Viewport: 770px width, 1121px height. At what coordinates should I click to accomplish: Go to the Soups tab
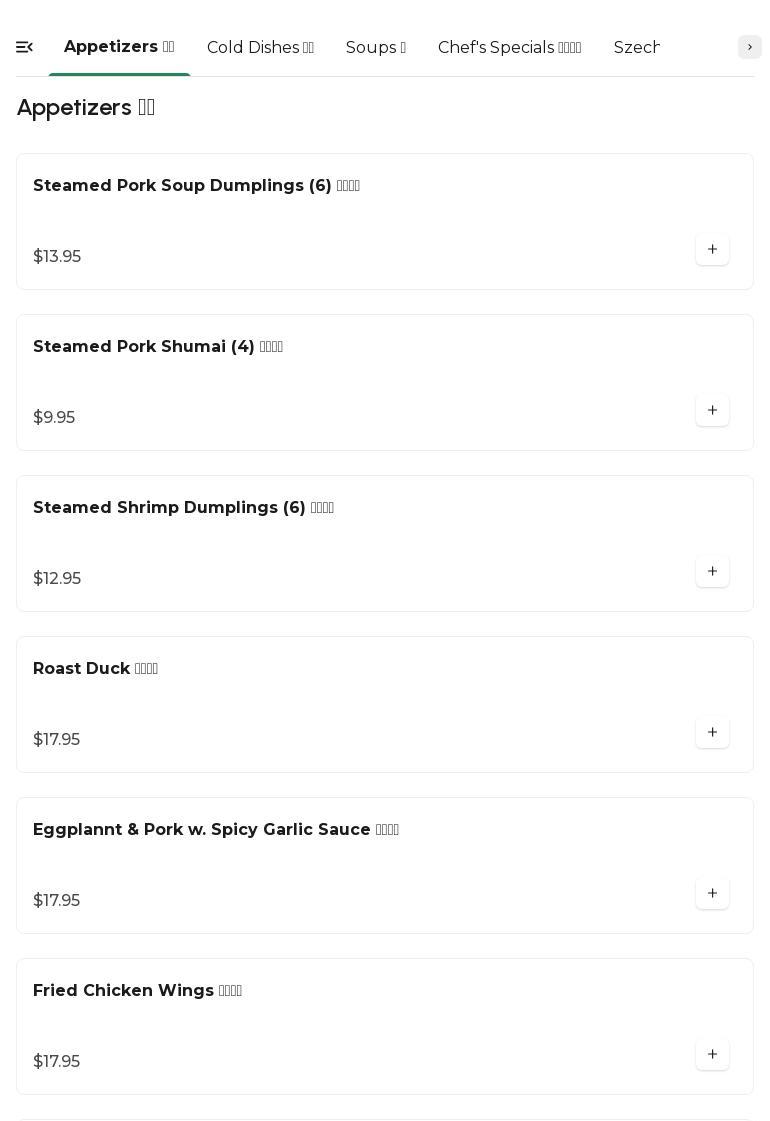(x=376, y=48)
